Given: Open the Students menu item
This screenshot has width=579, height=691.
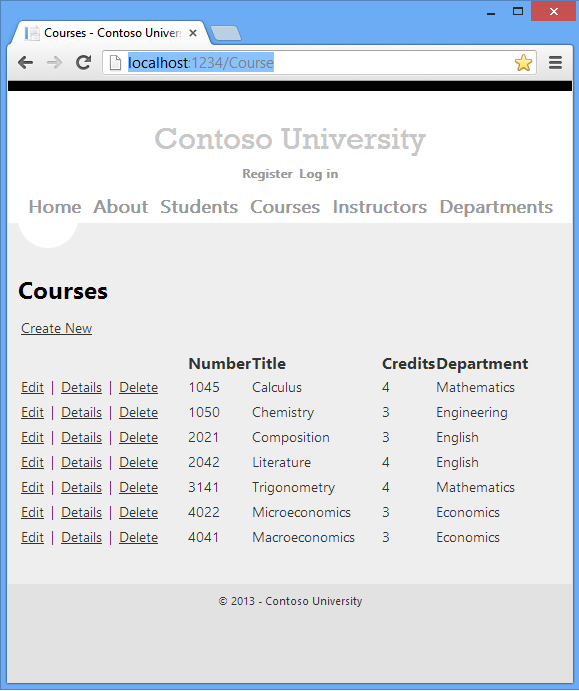Looking at the screenshot, I should (x=199, y=207).
